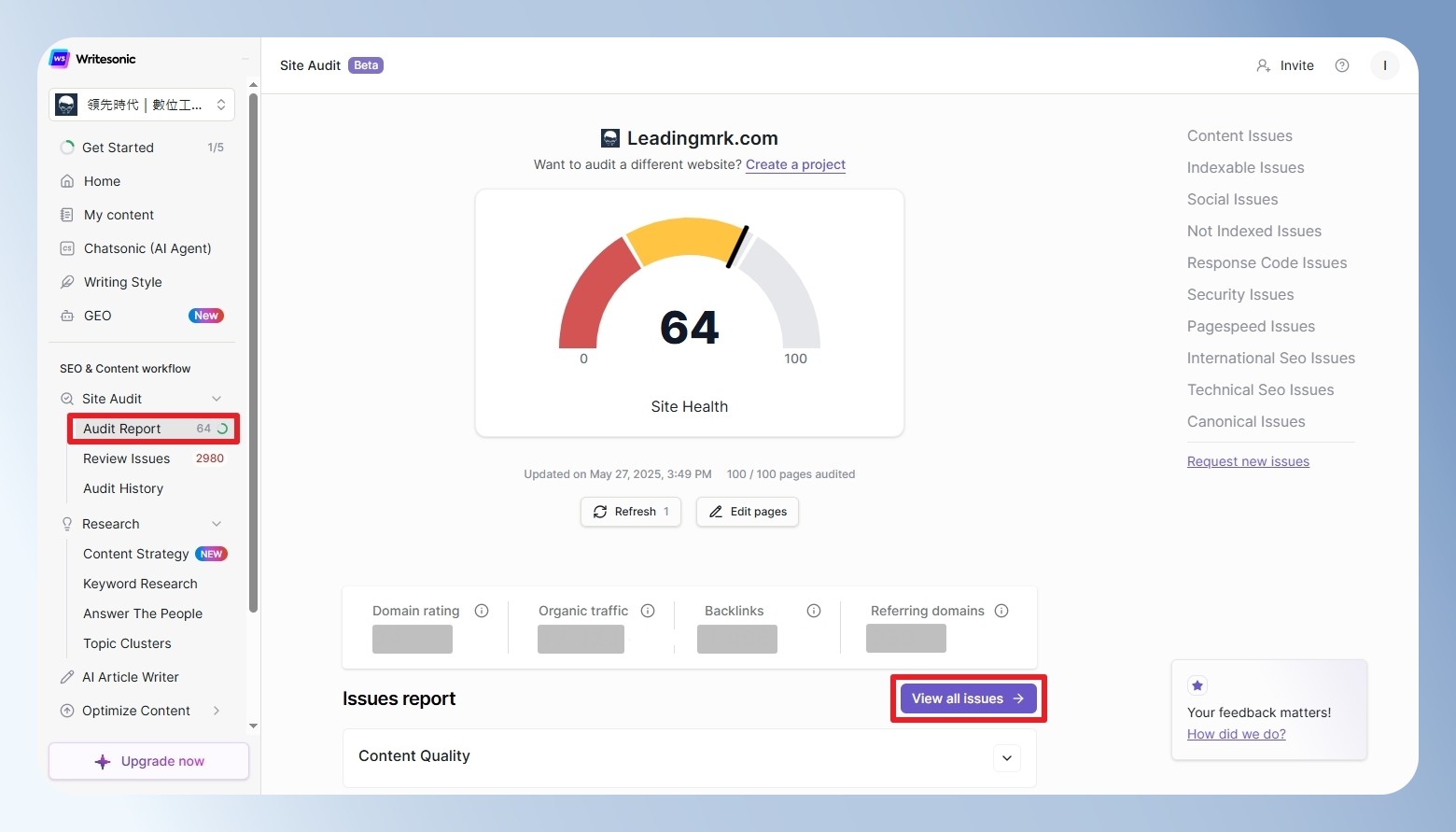Expand the Content Quality panel chevron

1007,757
